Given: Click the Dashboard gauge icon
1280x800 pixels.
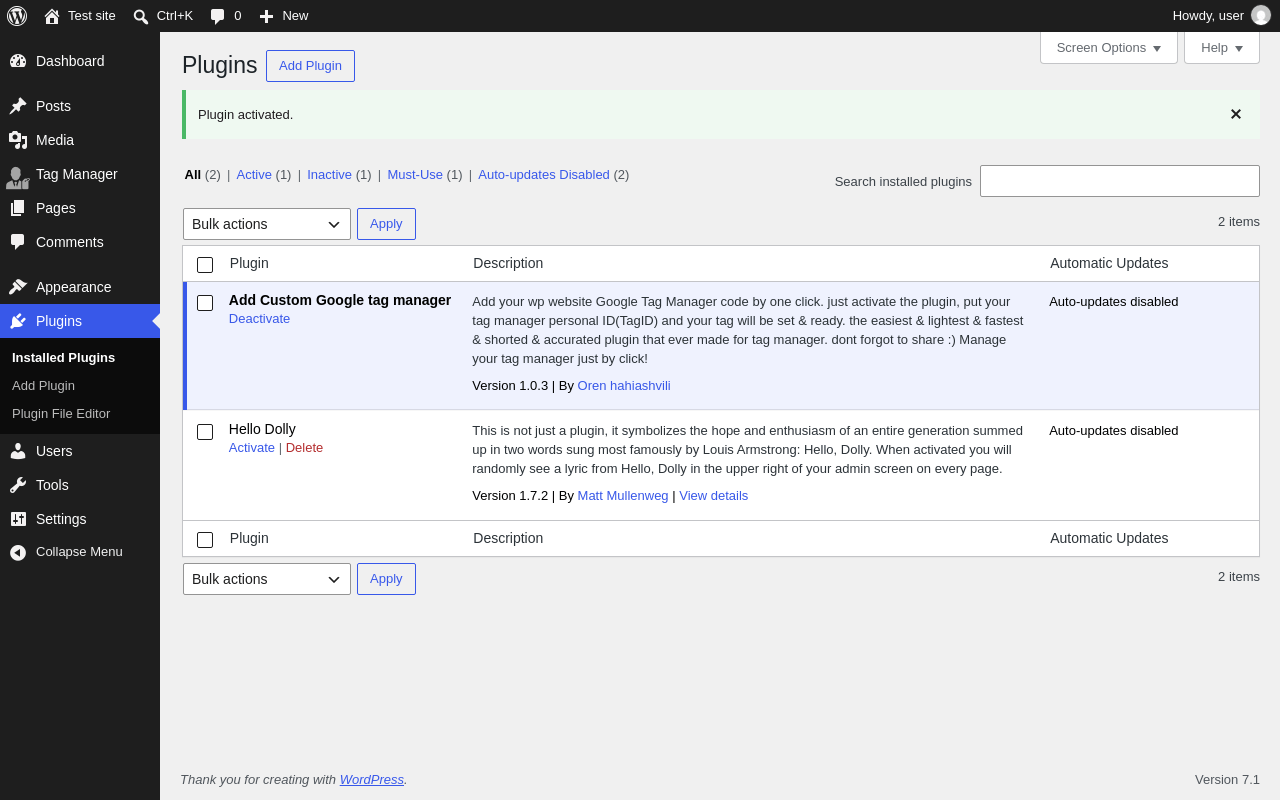Looking at the screenshot, I should pyautogui.click(x=18, y=61).
